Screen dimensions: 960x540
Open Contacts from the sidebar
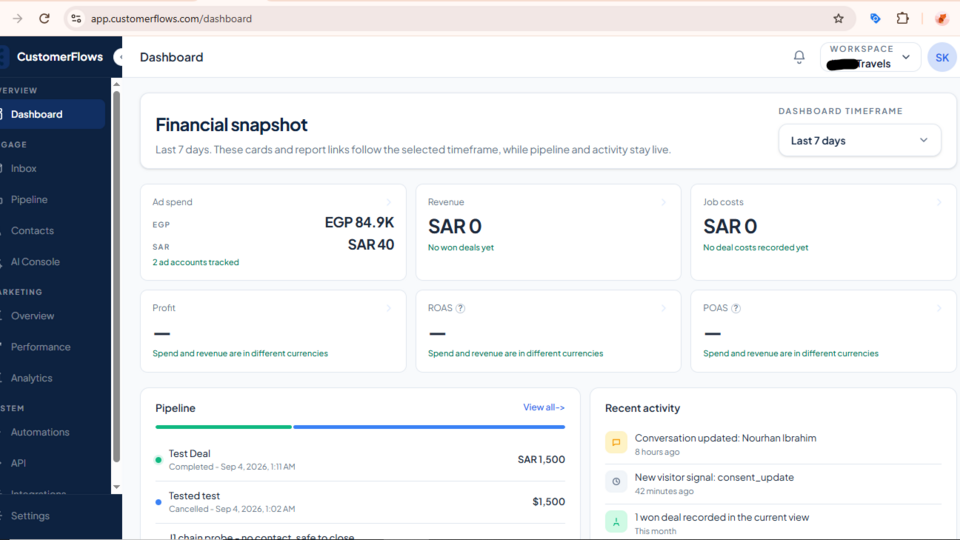pos(32,231)
